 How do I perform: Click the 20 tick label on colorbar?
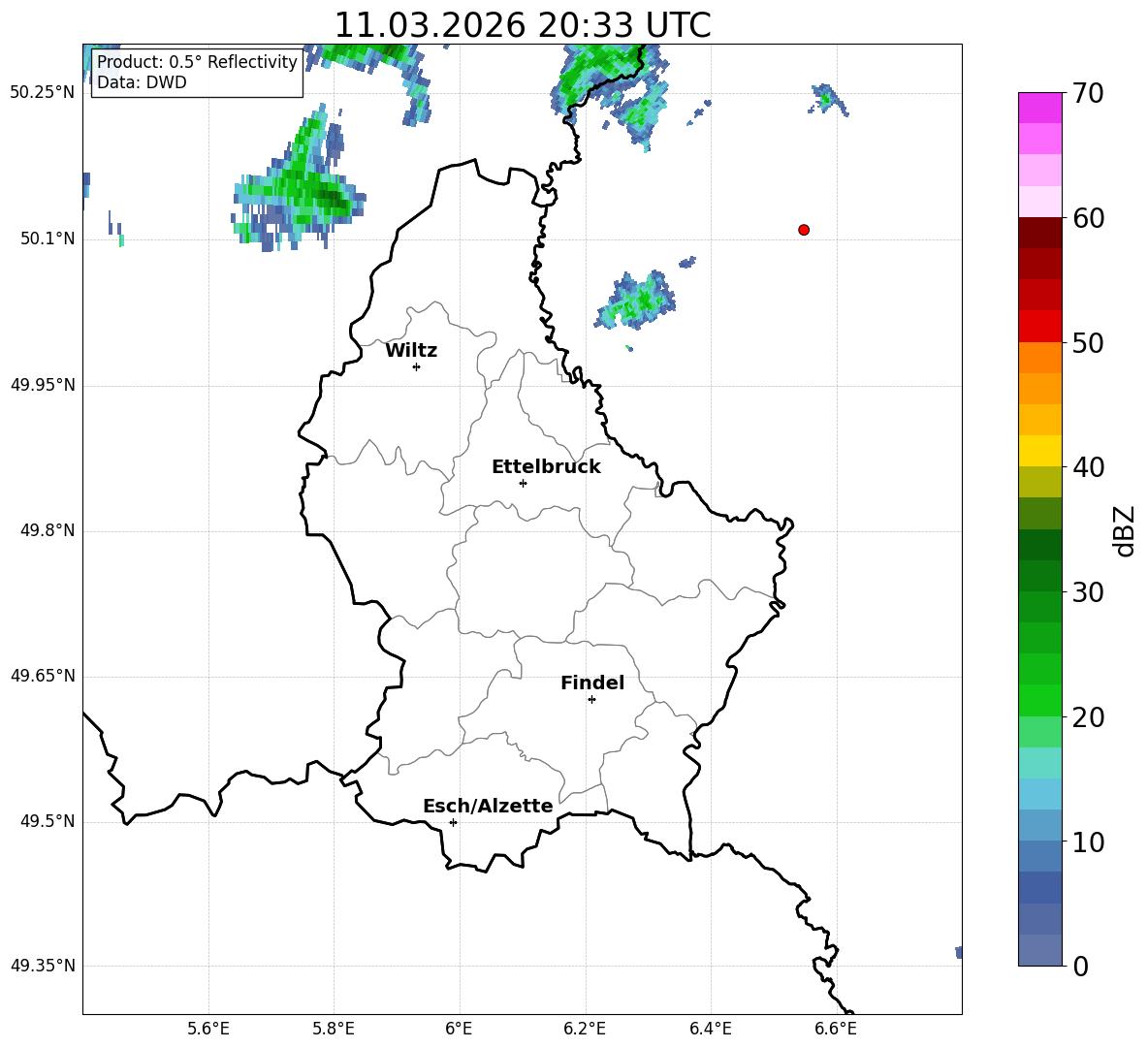[x=1088, y=717]
